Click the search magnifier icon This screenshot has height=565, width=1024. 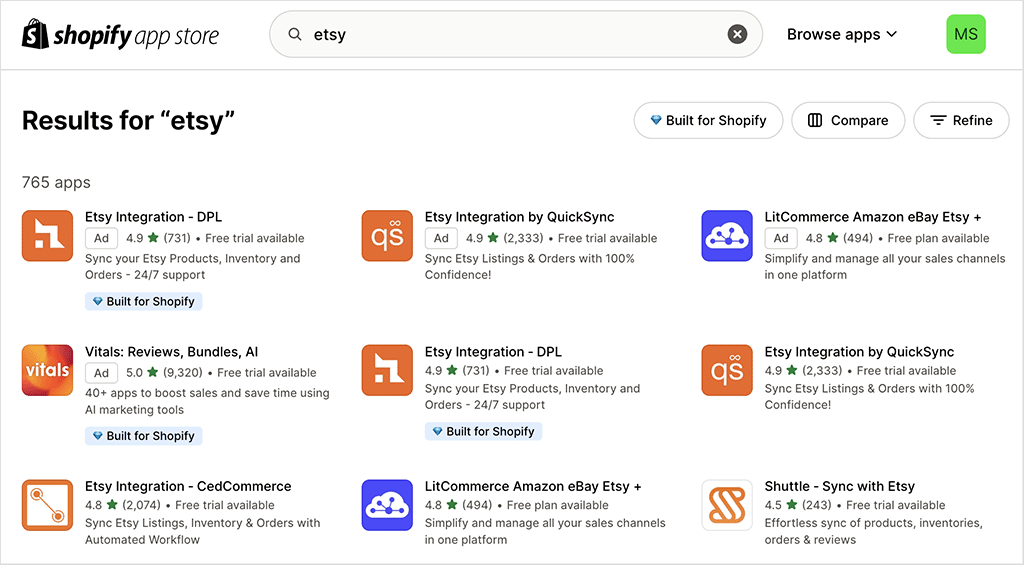(x=295, y=34)
